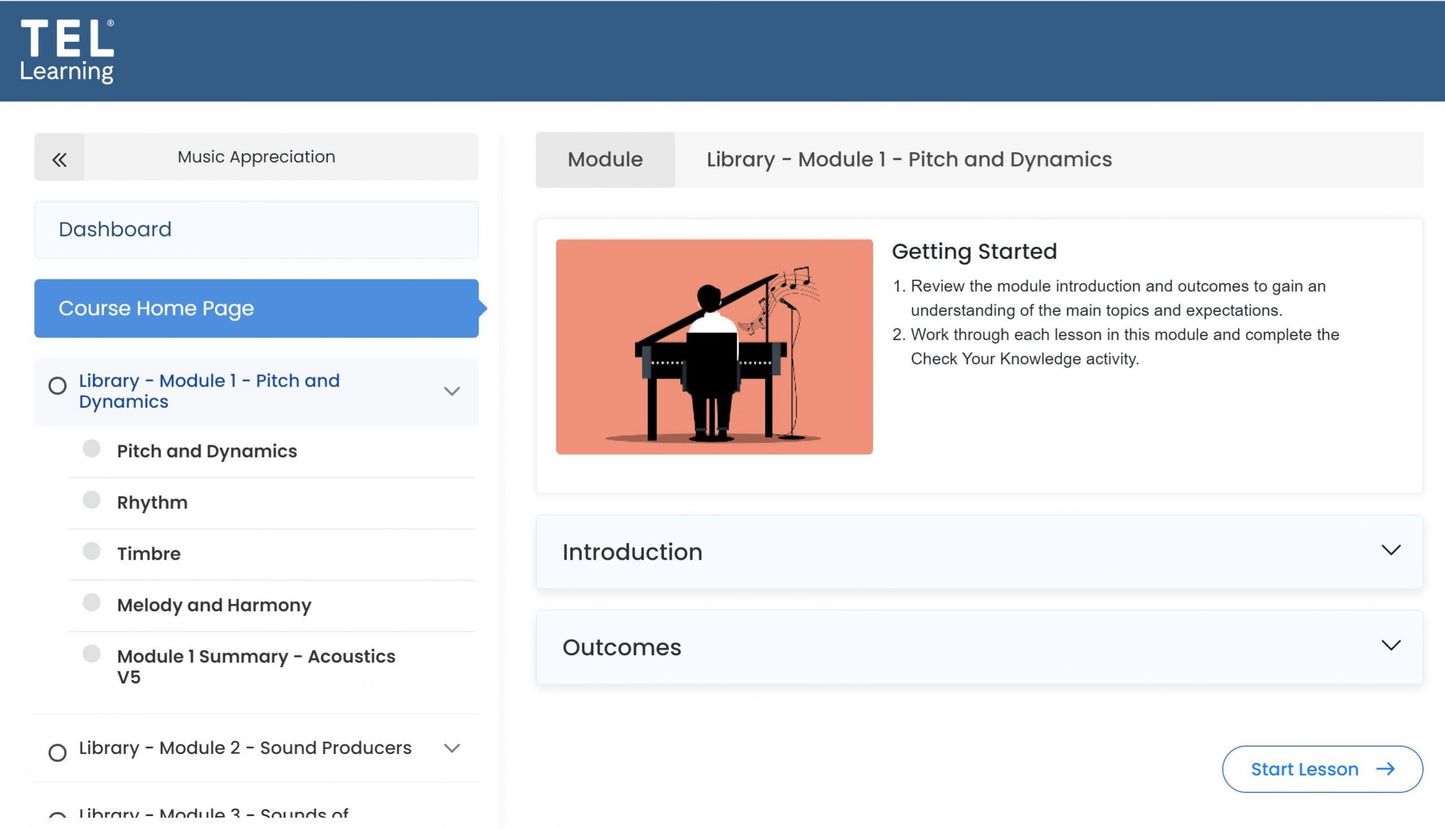Screen dimensions: 1445x829
Task: Click the status circle beside Rhythm lesson
Action: coord(92,500)
